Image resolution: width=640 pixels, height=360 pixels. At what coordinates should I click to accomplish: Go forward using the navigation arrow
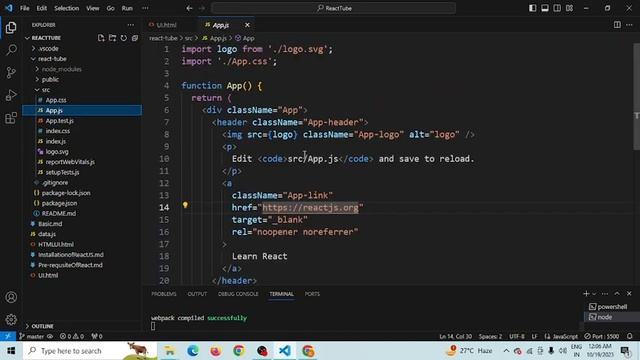coord(202,8)
